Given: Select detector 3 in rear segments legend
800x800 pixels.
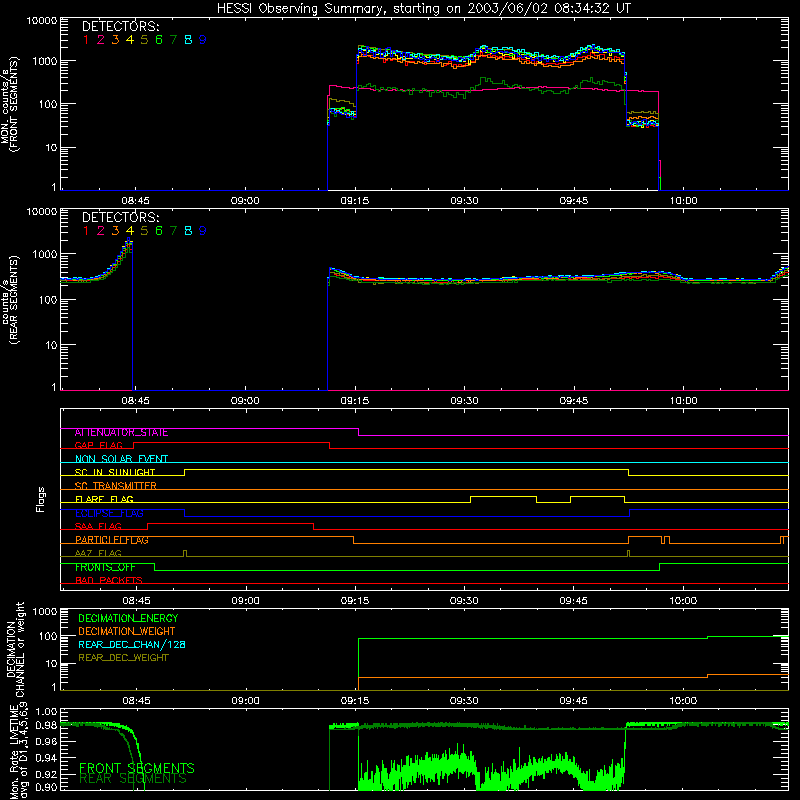Looking at the screenshot, I should (115, 231).
